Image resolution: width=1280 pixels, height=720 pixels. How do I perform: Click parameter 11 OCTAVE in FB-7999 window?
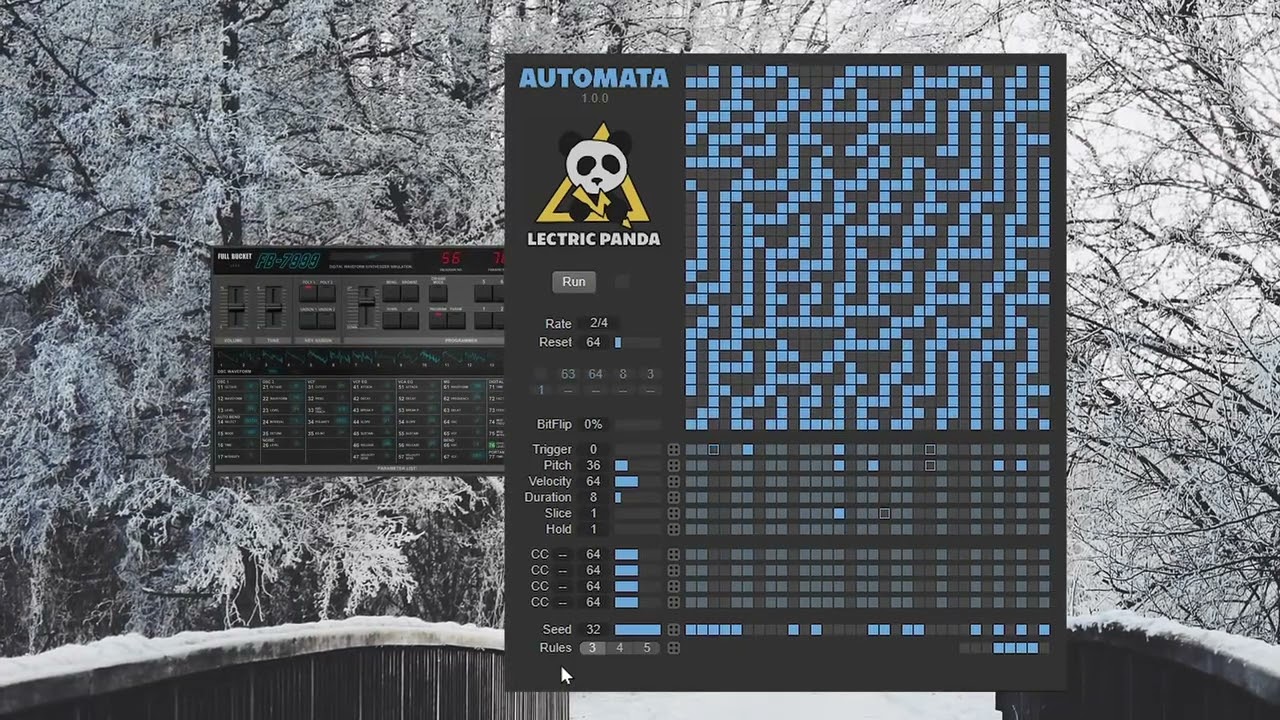click(x=236, y=386)
